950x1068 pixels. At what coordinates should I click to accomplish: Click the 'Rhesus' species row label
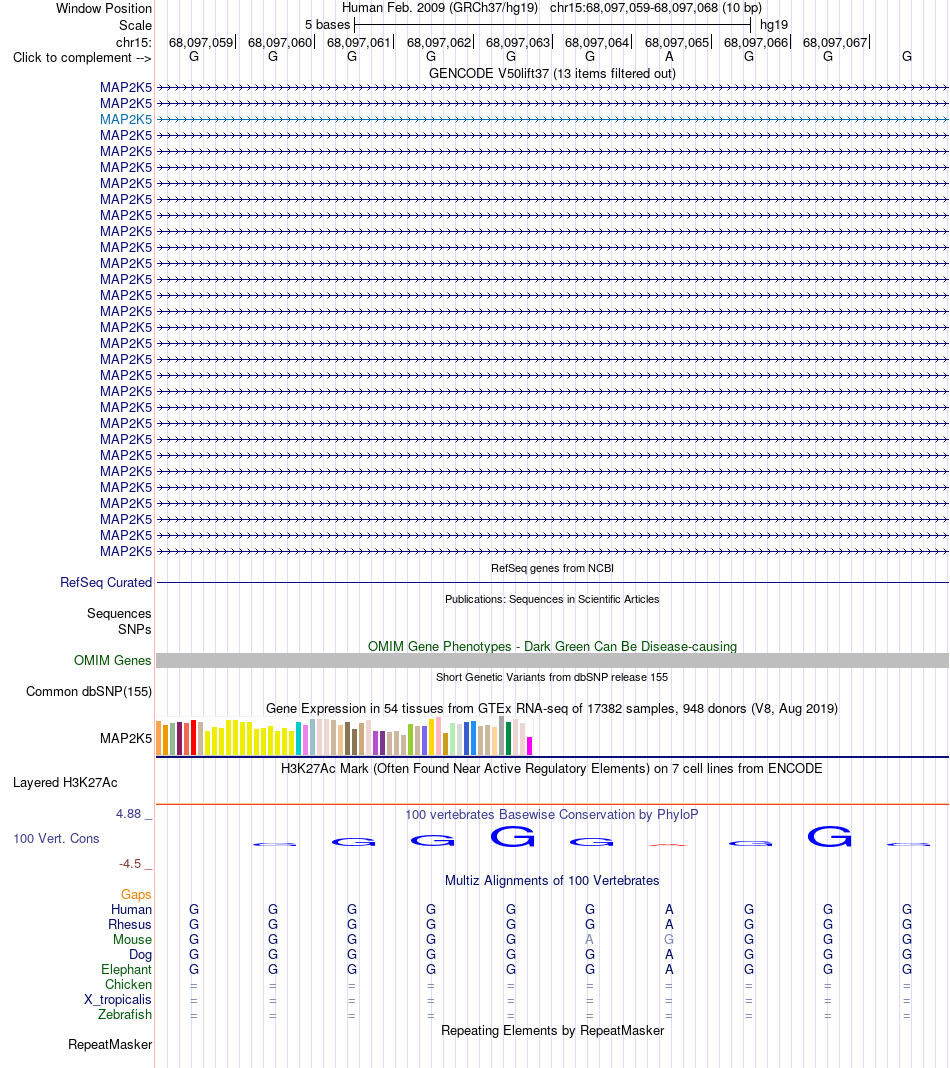click(129, 924)
